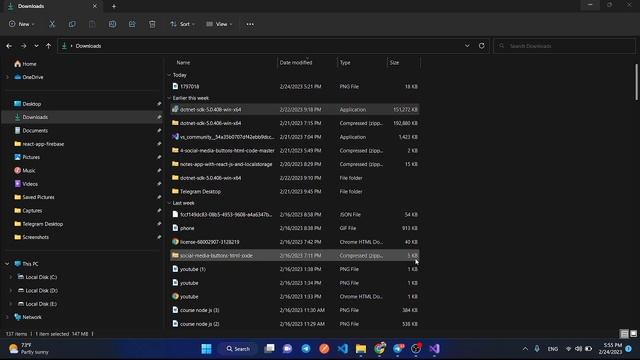This screenshot has width=640, height=360.
Task: Expand Local Disk (C:) node
Action: click(11, 277)
